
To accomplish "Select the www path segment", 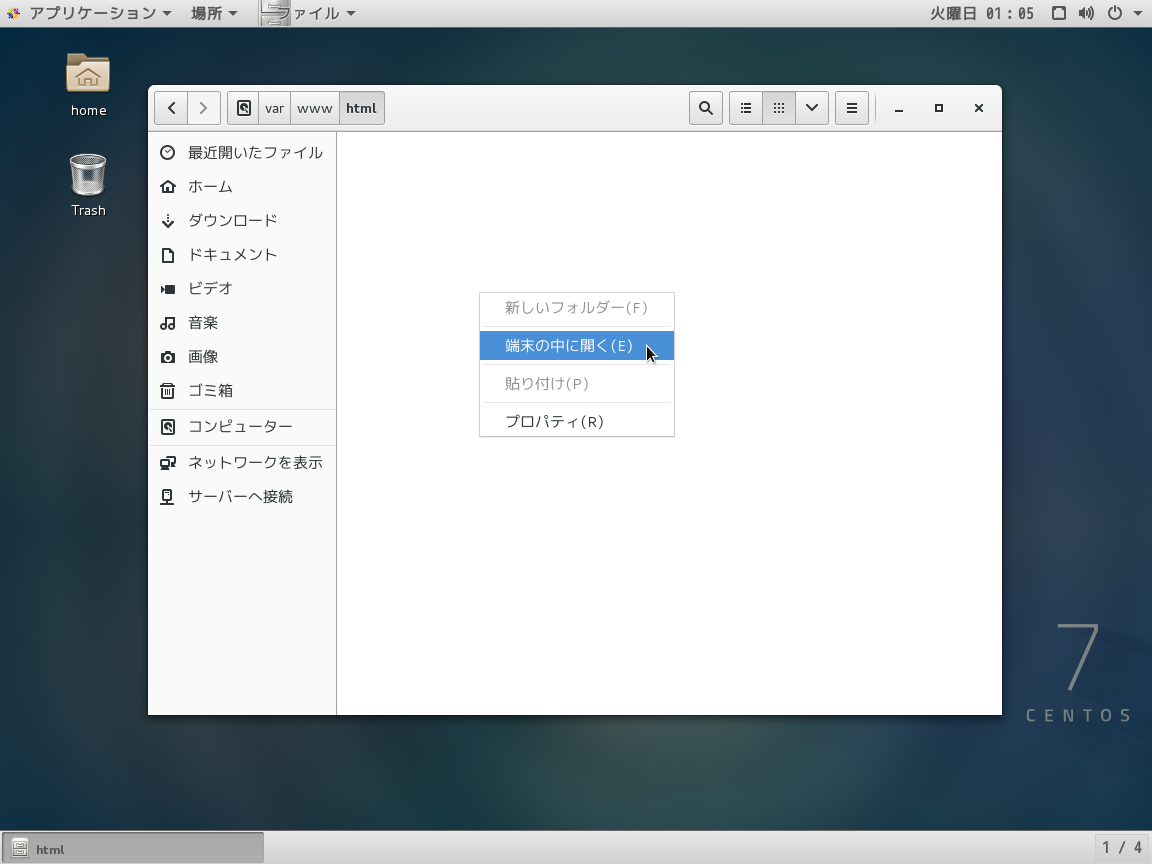I will tap(314, 108).
